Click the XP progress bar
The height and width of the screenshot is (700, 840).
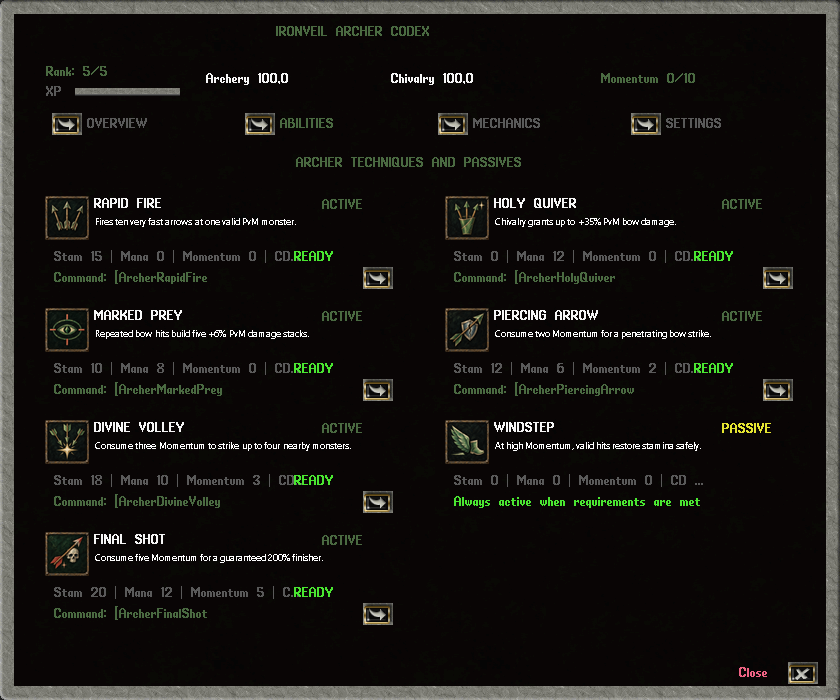pos(128,92)
